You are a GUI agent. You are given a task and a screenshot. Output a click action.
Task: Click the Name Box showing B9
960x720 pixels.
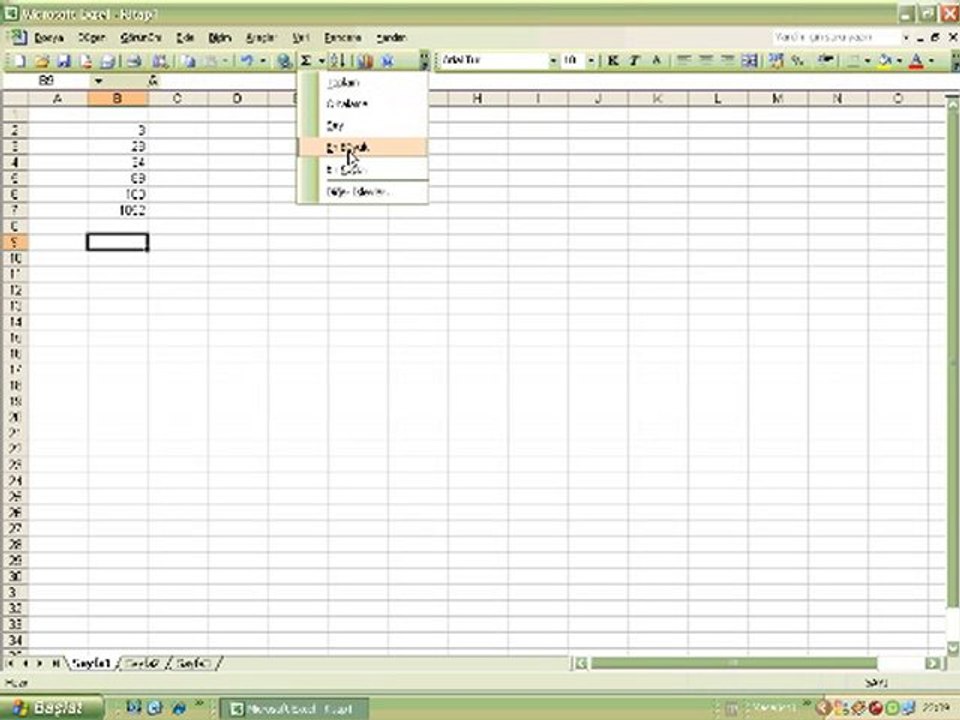click(47, 81)
